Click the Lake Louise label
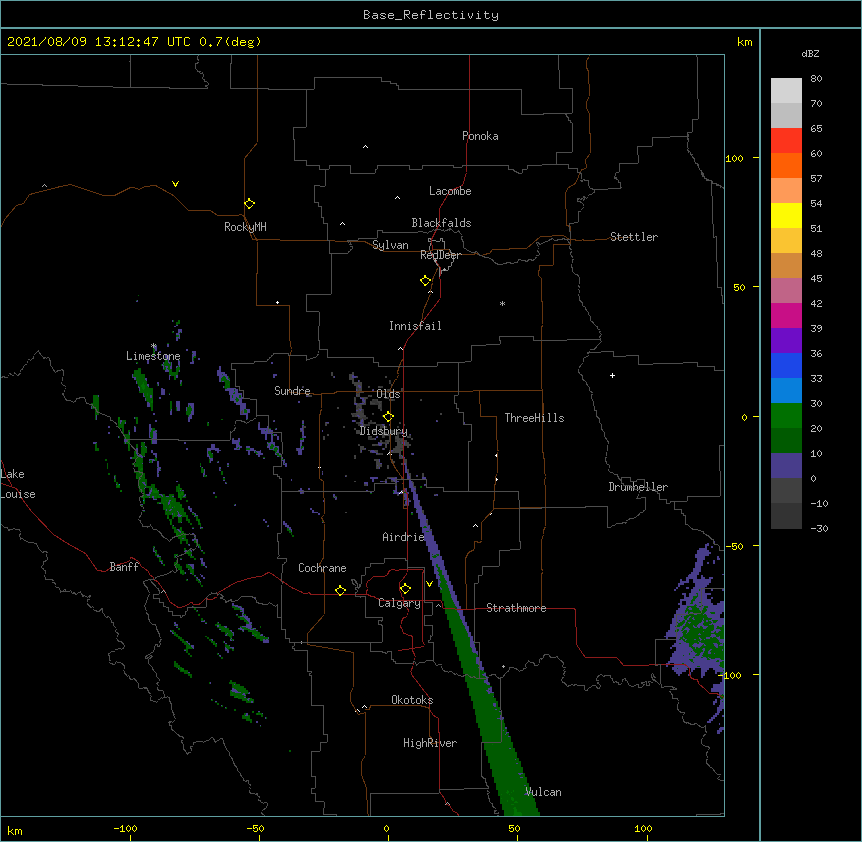862x842 pixels. 18,484
